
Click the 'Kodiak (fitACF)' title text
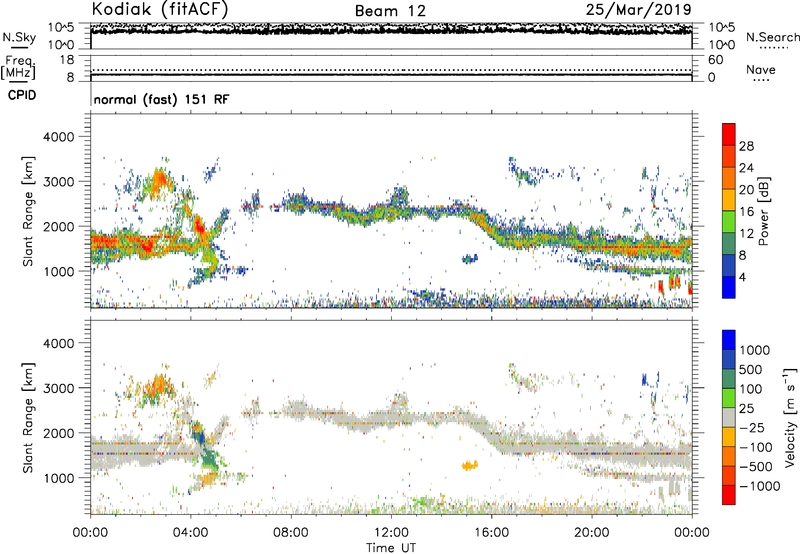[160, 9]
